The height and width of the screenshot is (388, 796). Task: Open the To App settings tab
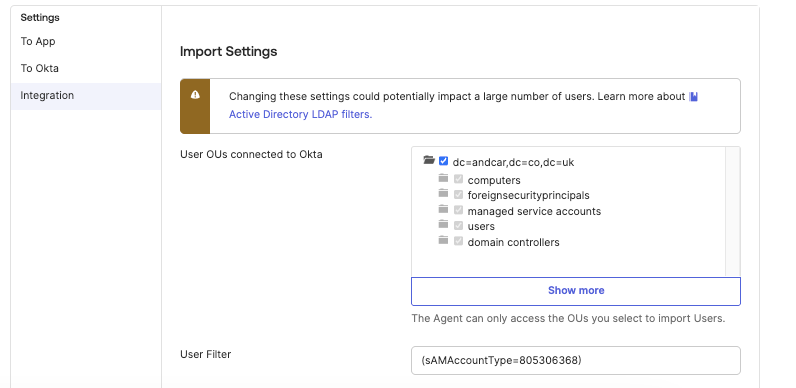click(38, 42)
